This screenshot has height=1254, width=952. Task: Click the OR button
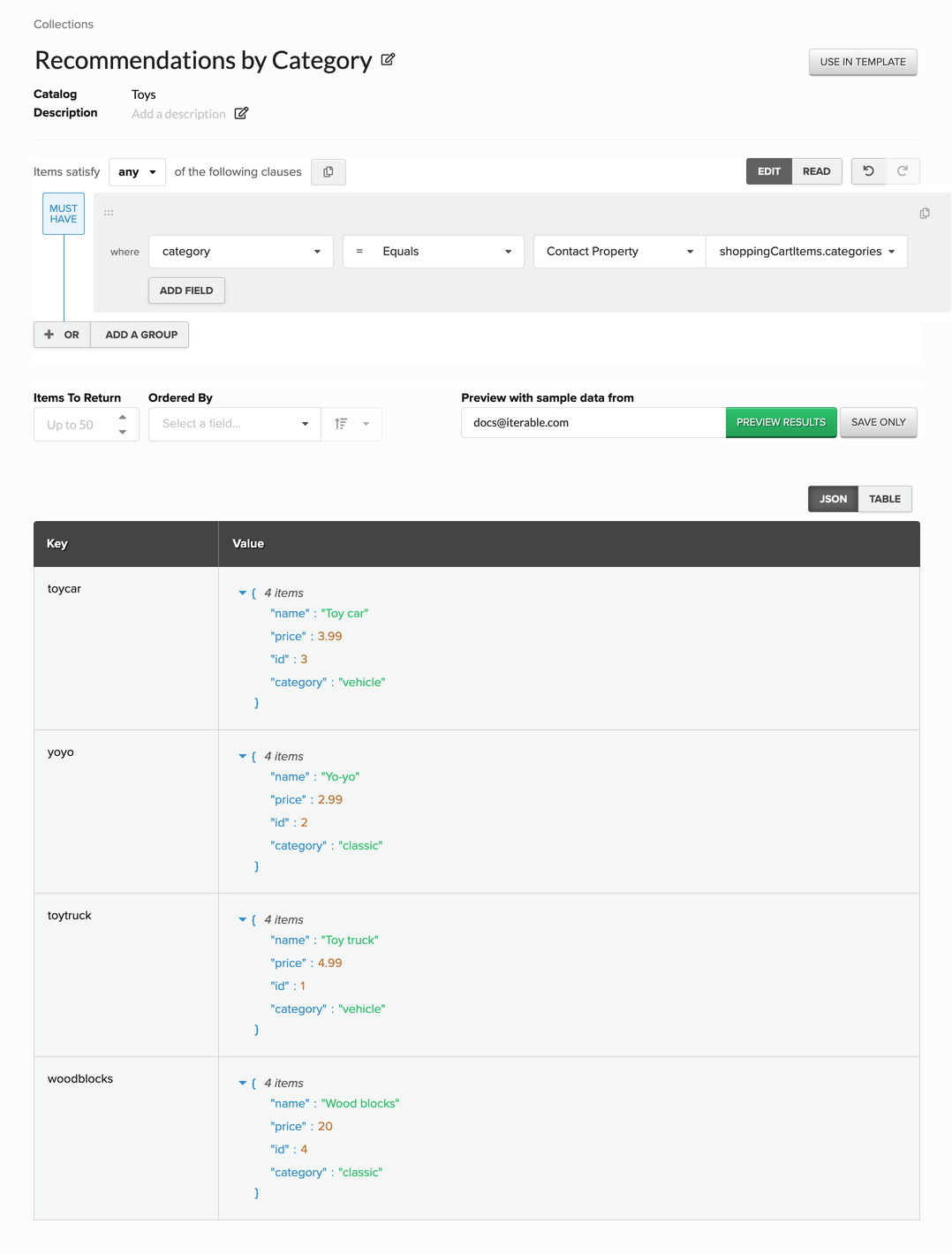point(62,335)
